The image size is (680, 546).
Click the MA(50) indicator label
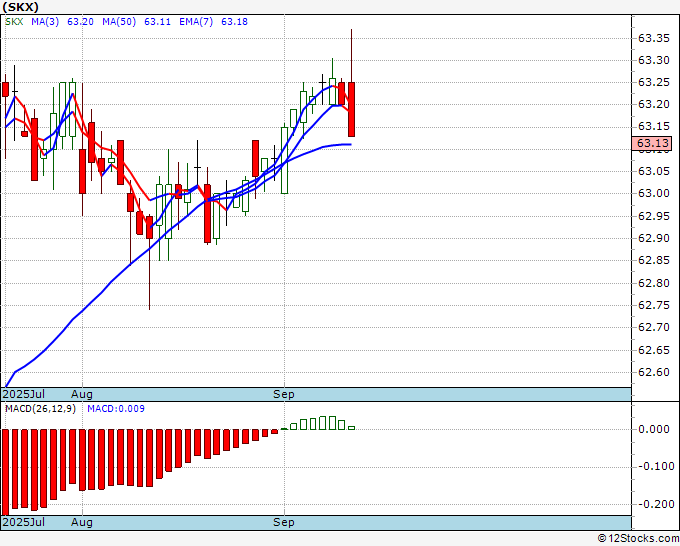pyautogui.click(x=119, y=22)
